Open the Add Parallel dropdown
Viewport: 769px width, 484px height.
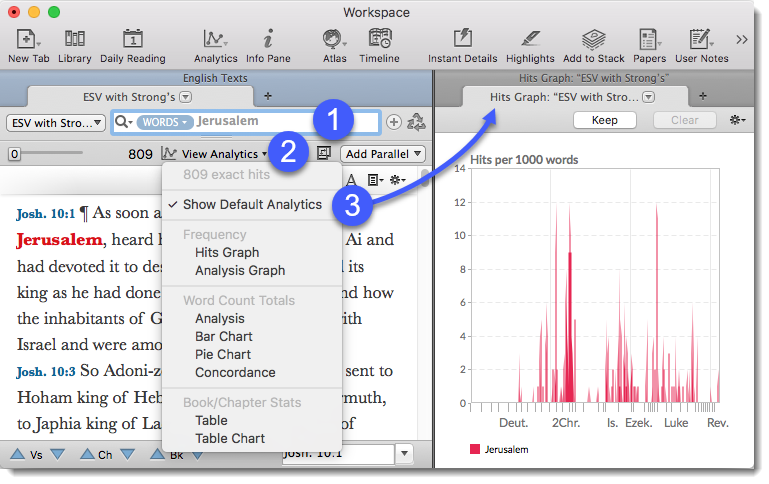click(x=383, y=154)
